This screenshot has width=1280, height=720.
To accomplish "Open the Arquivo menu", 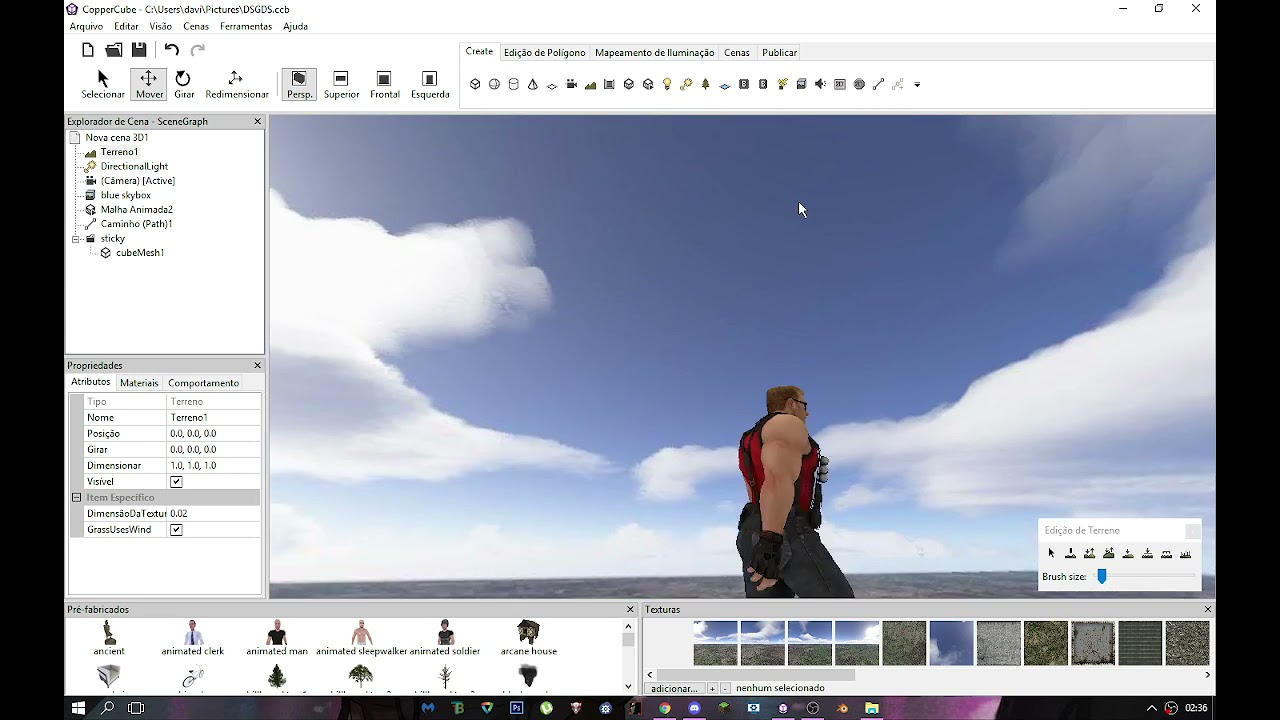I will [86, 26].
